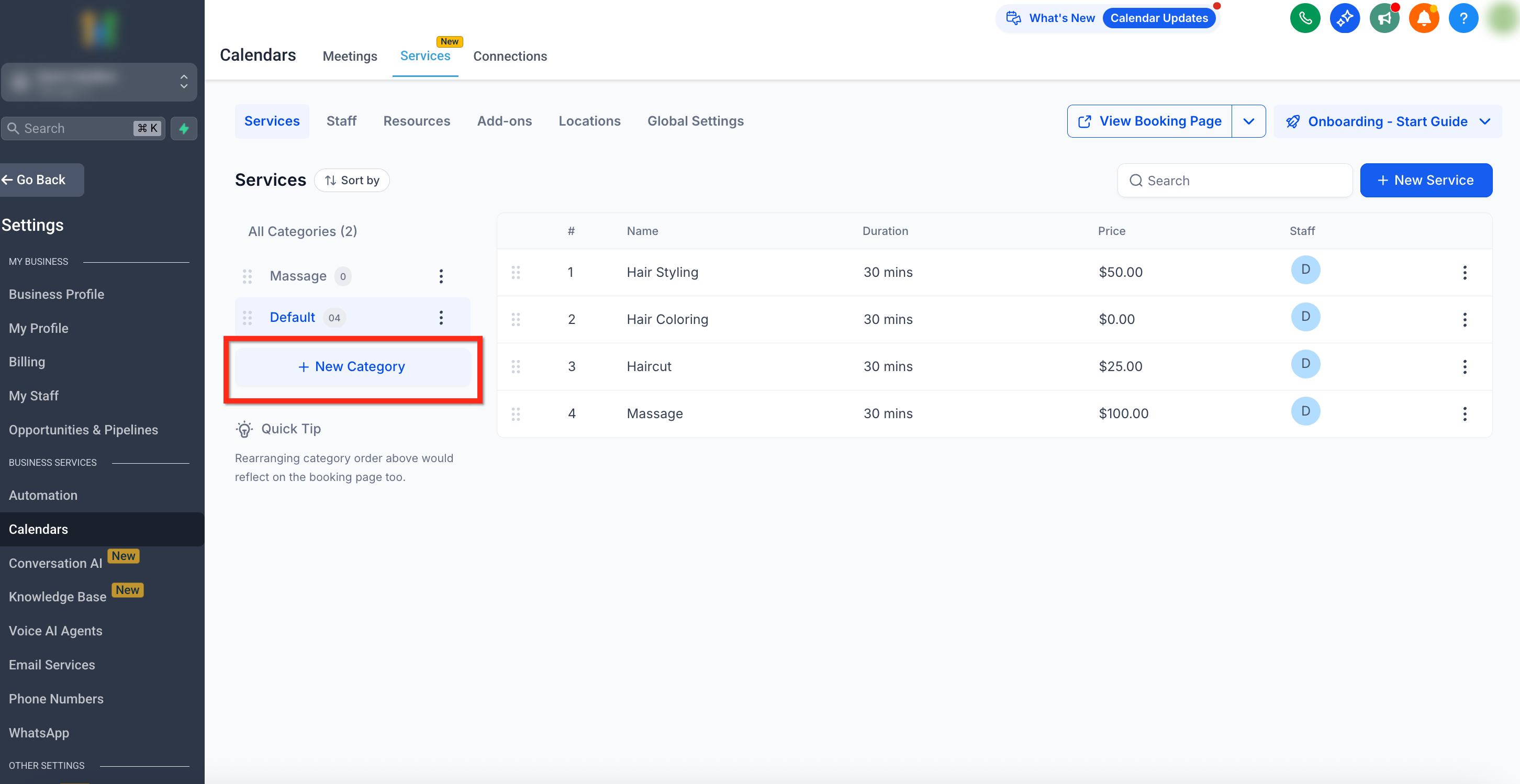The height and width of the screenshot is (784, 1520).
Task: Open the blue AI sparkle assistant icon
Action: point(1344,18)
